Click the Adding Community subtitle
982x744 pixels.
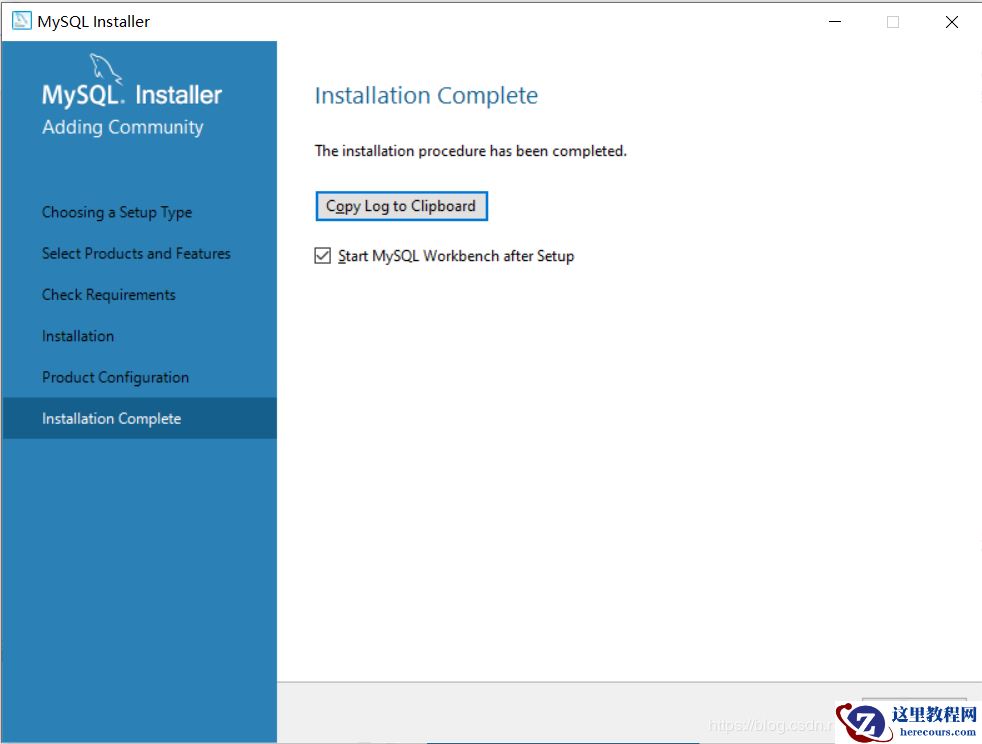point(123,127)
